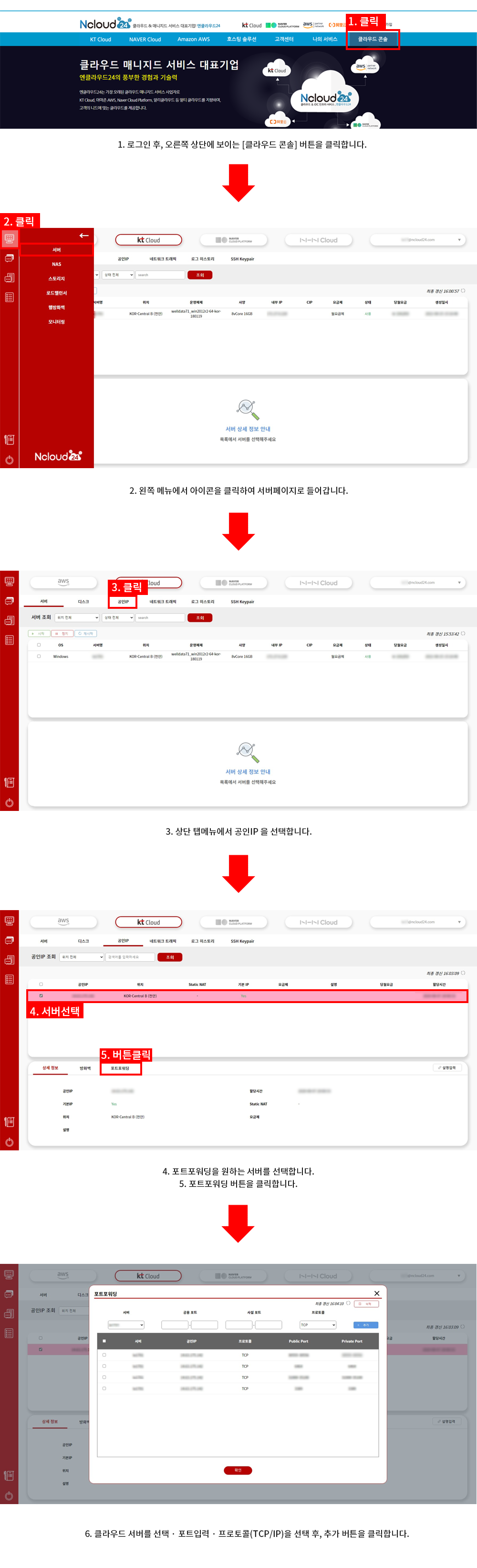The height and width of the screenshot is (1568, 477).
Task: Click the aws logo tab on server list page
Action: pyautogui.click(x=63, y=582)
